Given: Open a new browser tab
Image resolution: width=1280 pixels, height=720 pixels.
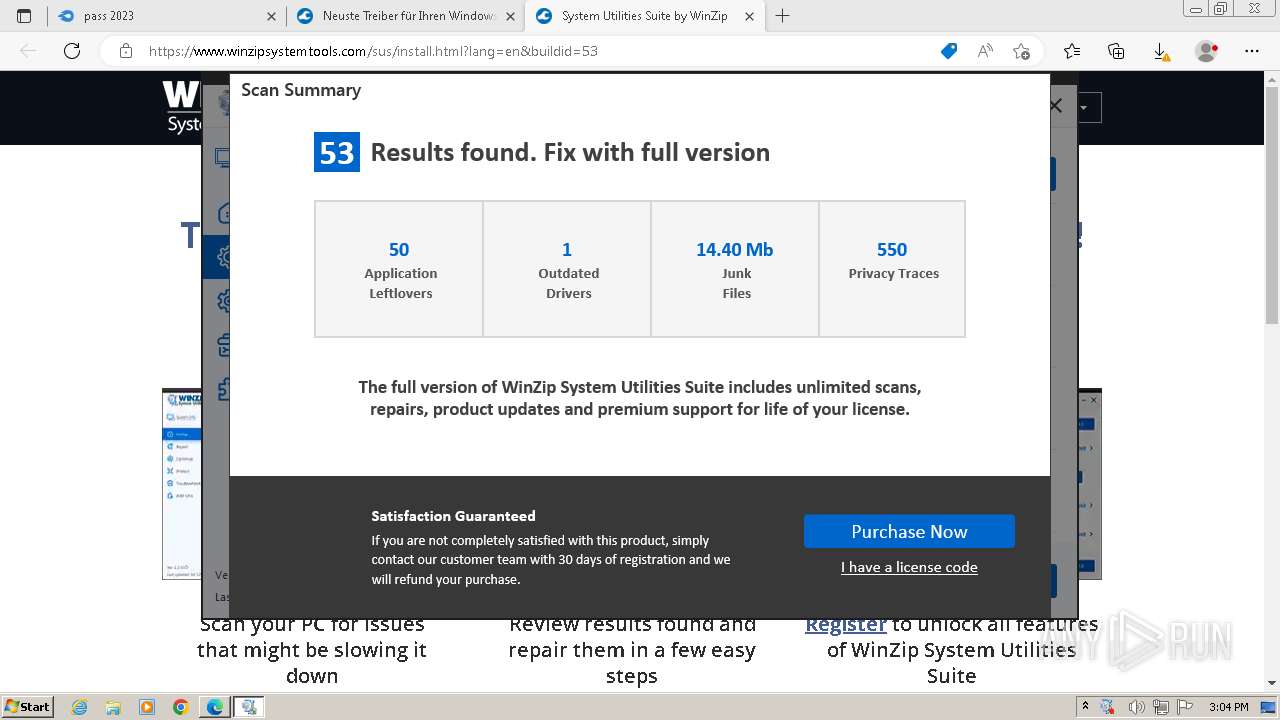Looking at the screenshot, I should [783, 16].
